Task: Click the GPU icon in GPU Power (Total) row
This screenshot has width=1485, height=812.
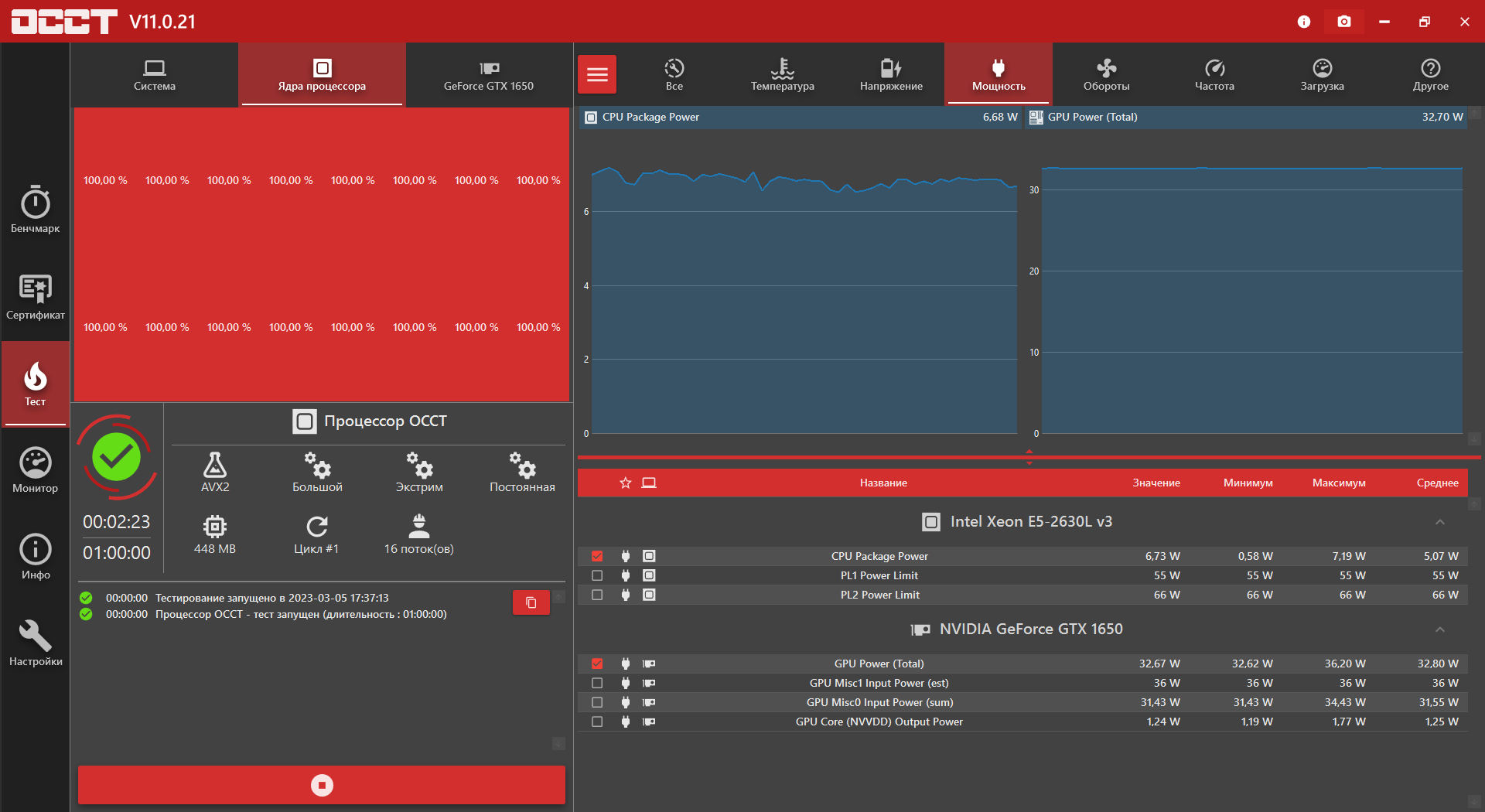Action: pyautogui.click(x=649, y=664)
